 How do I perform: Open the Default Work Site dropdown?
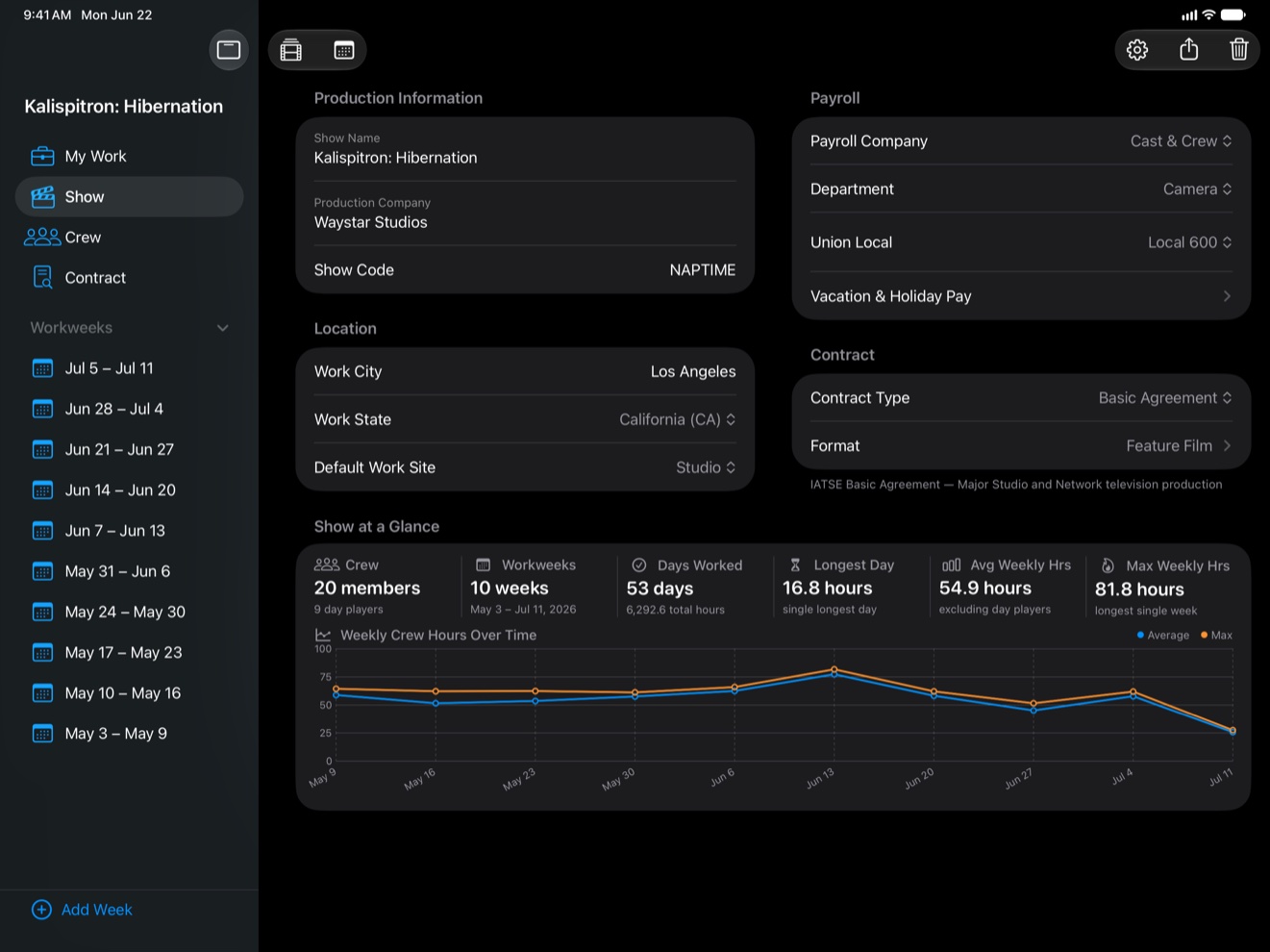706,467
